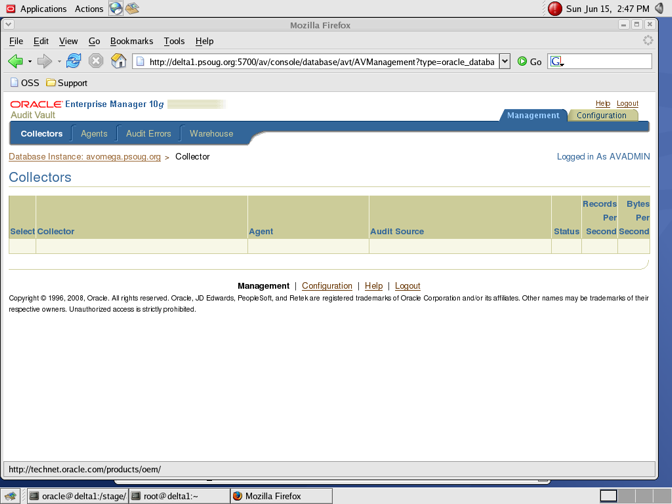Open the Back history dropdown arrow
Image resolution: width=672 pixels, height=504 pixels.
coord(30,61)
